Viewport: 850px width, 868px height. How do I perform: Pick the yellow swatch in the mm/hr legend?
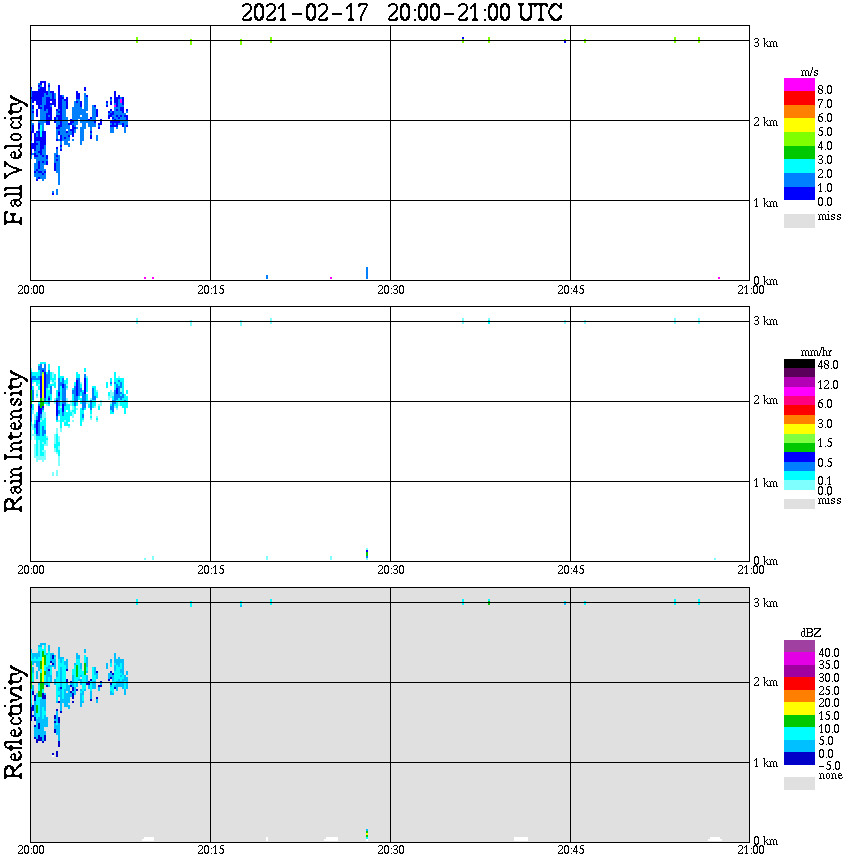tap(799, 428)
